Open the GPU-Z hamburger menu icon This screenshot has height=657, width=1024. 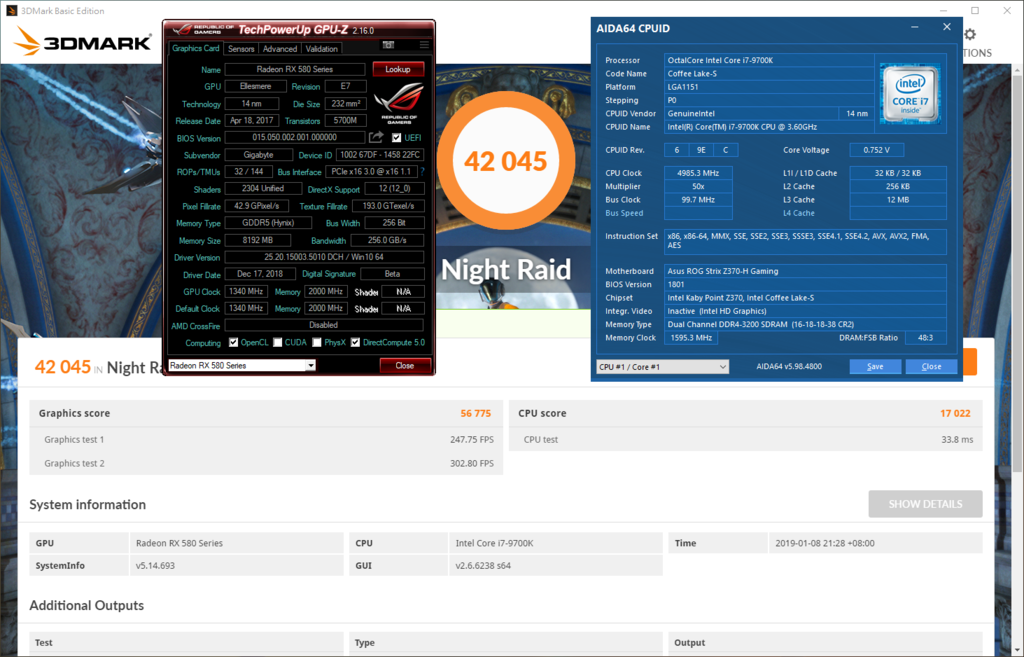[x=424, y=44]
